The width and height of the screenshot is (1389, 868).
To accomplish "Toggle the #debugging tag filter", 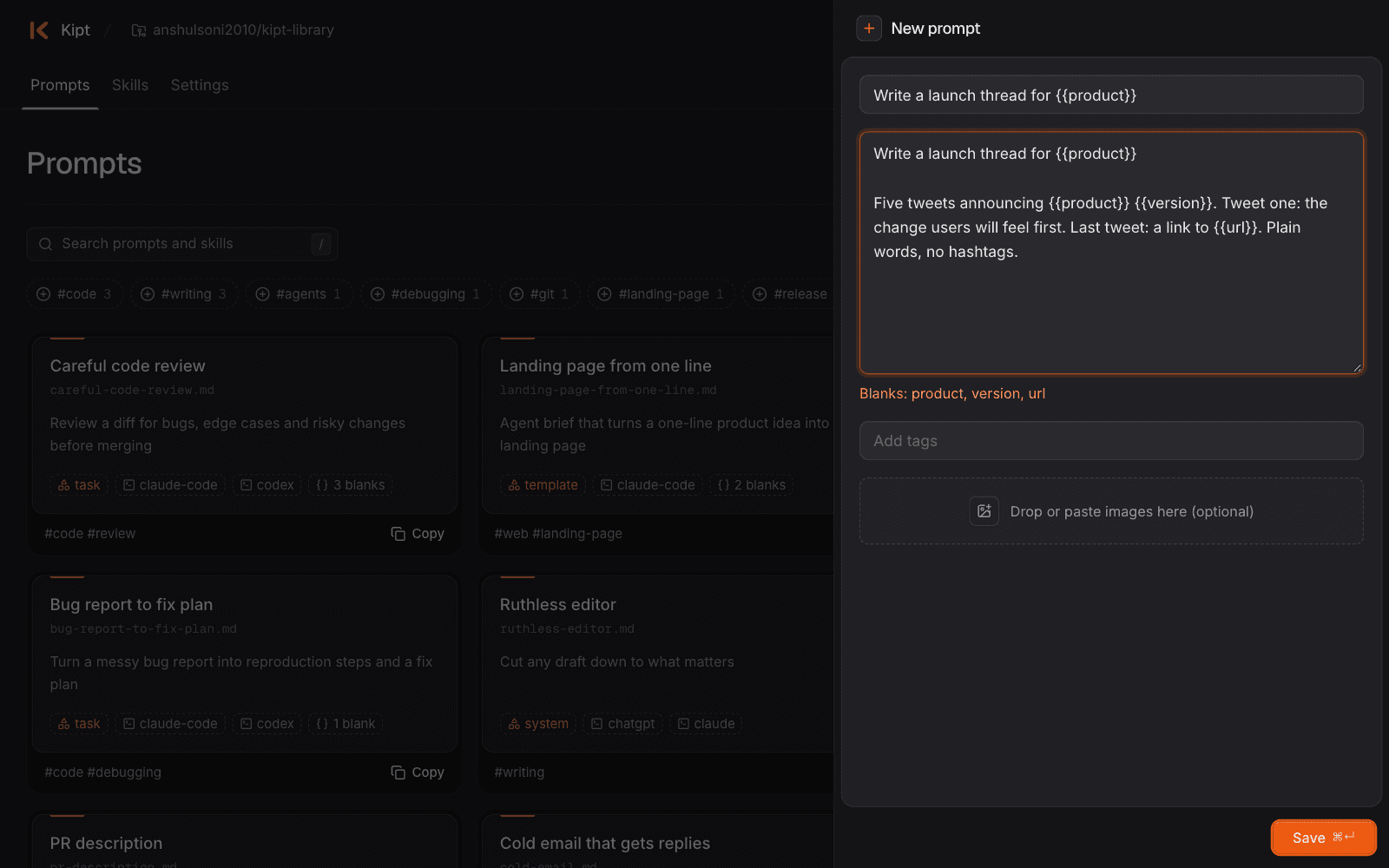I will point(426,294).
